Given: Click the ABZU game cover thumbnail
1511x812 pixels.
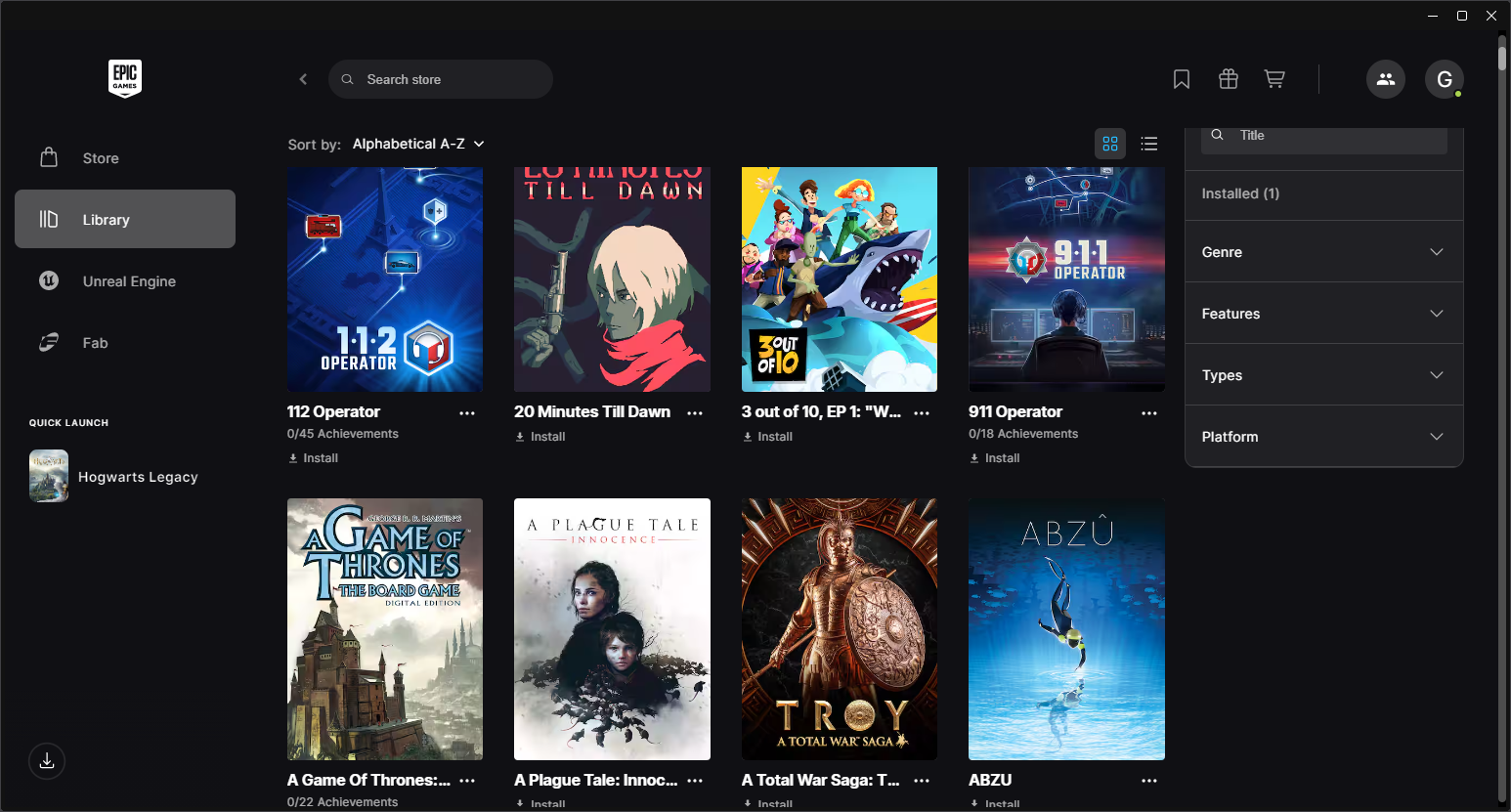Looking at the screenshot, I should (x=1066, y=629).
